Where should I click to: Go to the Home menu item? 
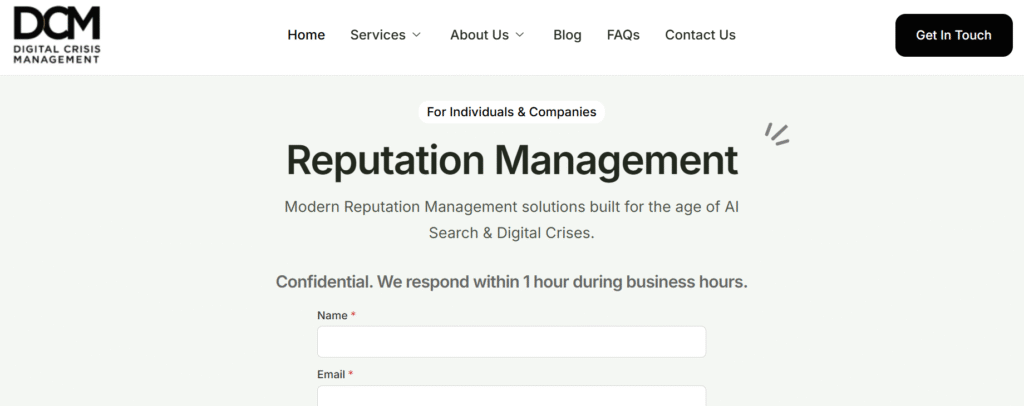click(x=306, y=35)
